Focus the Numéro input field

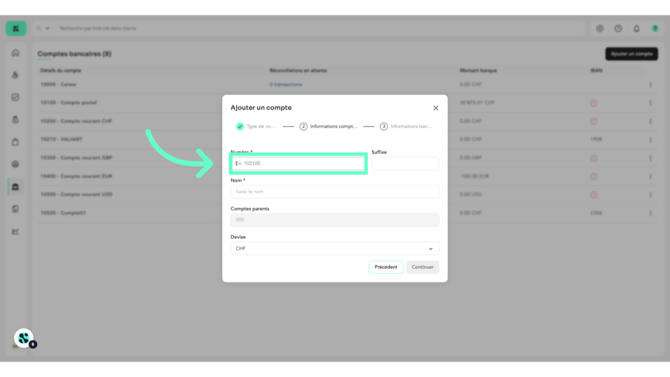[x=298, y=163]
